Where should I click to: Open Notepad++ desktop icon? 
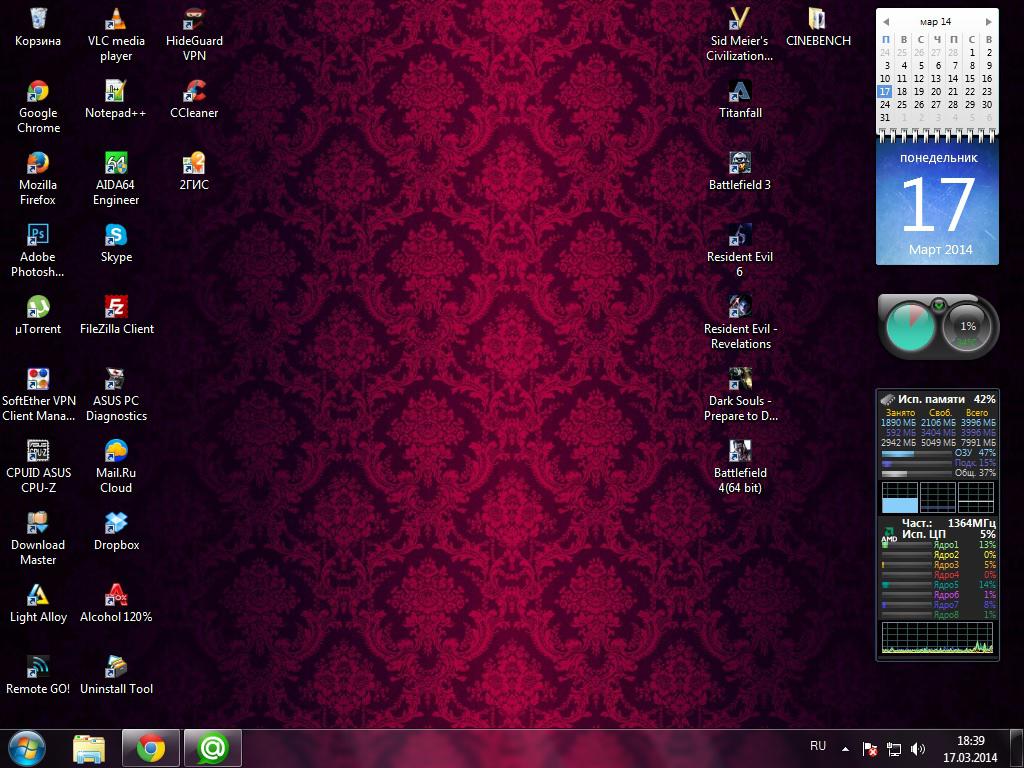(x=116, y=99)
